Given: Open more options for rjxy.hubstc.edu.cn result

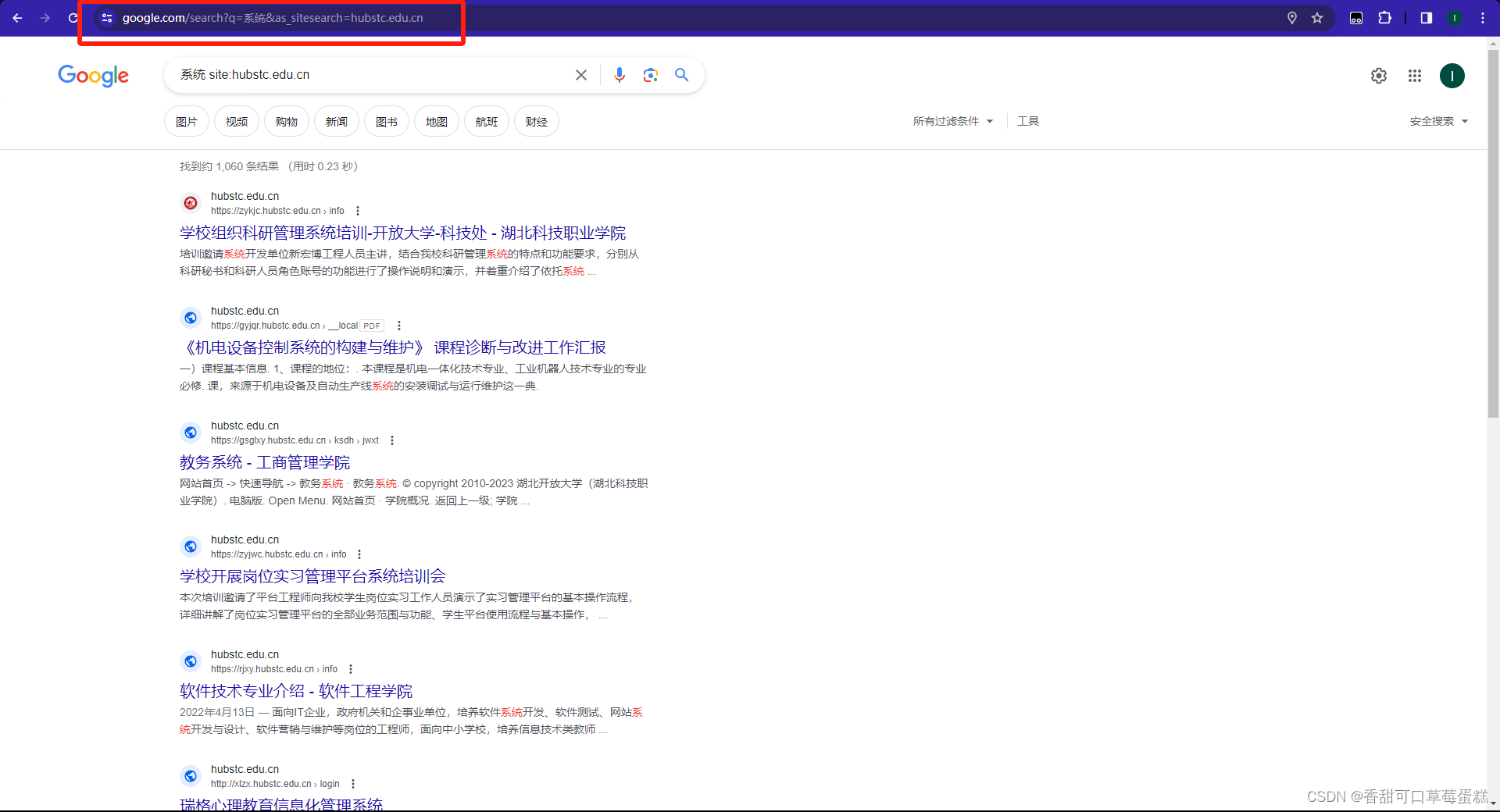Looking at the screenshot, I should pos(351,669).
